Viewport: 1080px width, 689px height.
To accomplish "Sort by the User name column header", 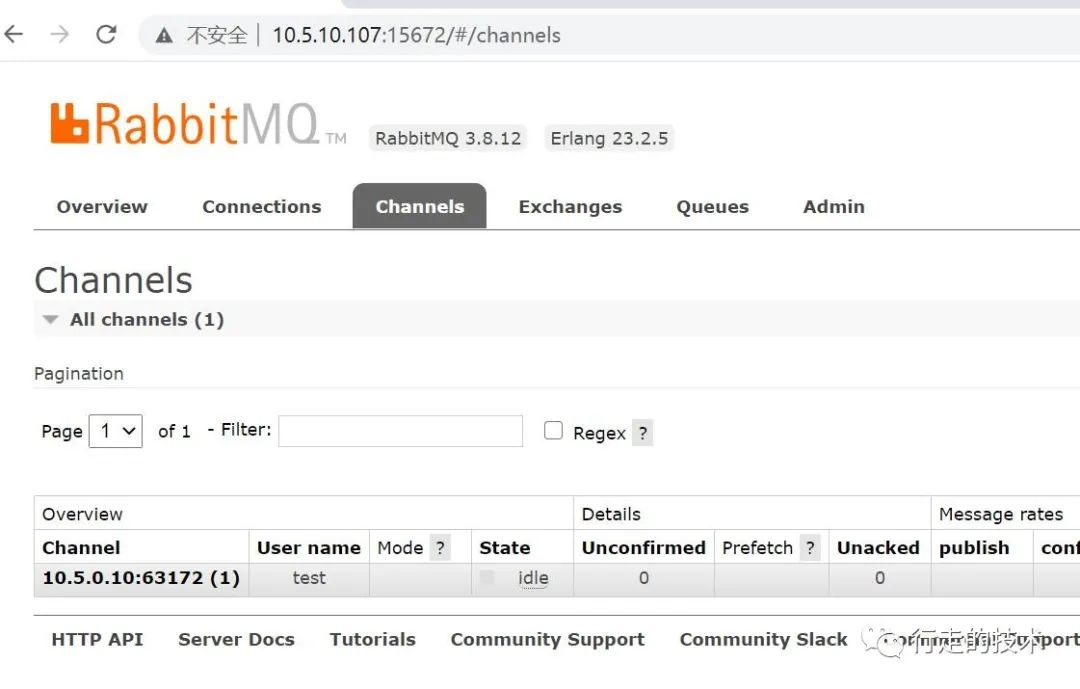I will coord(309,548).
